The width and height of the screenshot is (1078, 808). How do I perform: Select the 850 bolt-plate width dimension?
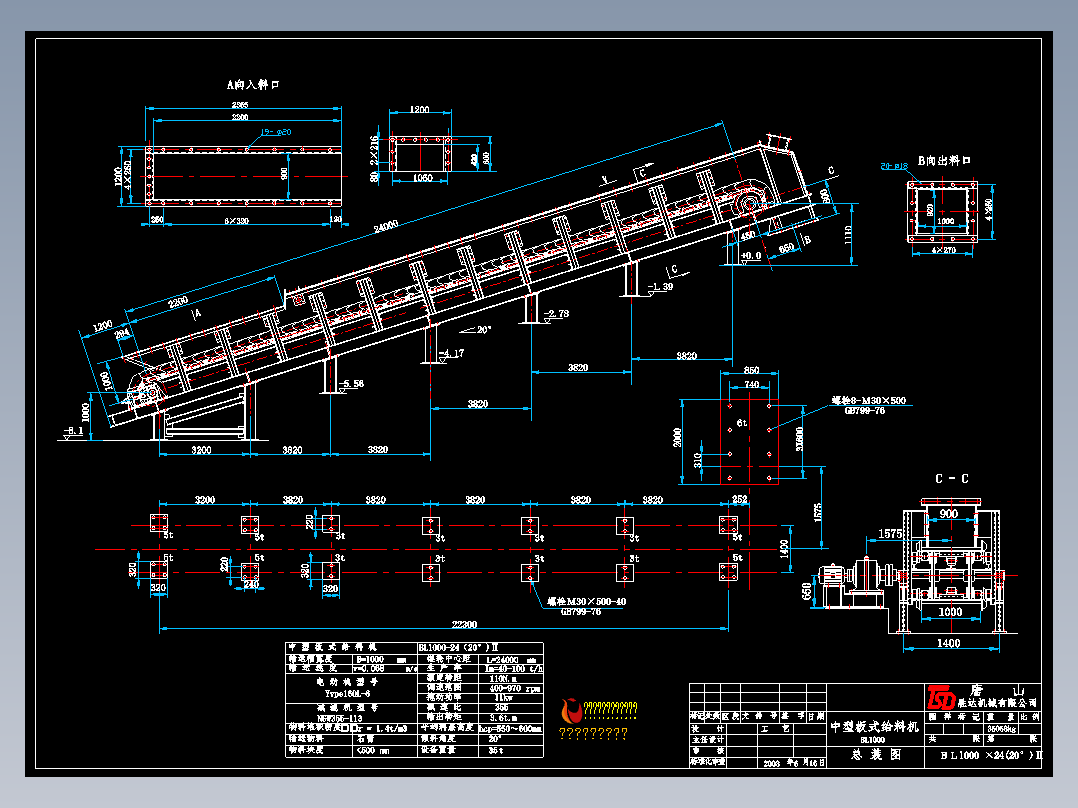751,370
